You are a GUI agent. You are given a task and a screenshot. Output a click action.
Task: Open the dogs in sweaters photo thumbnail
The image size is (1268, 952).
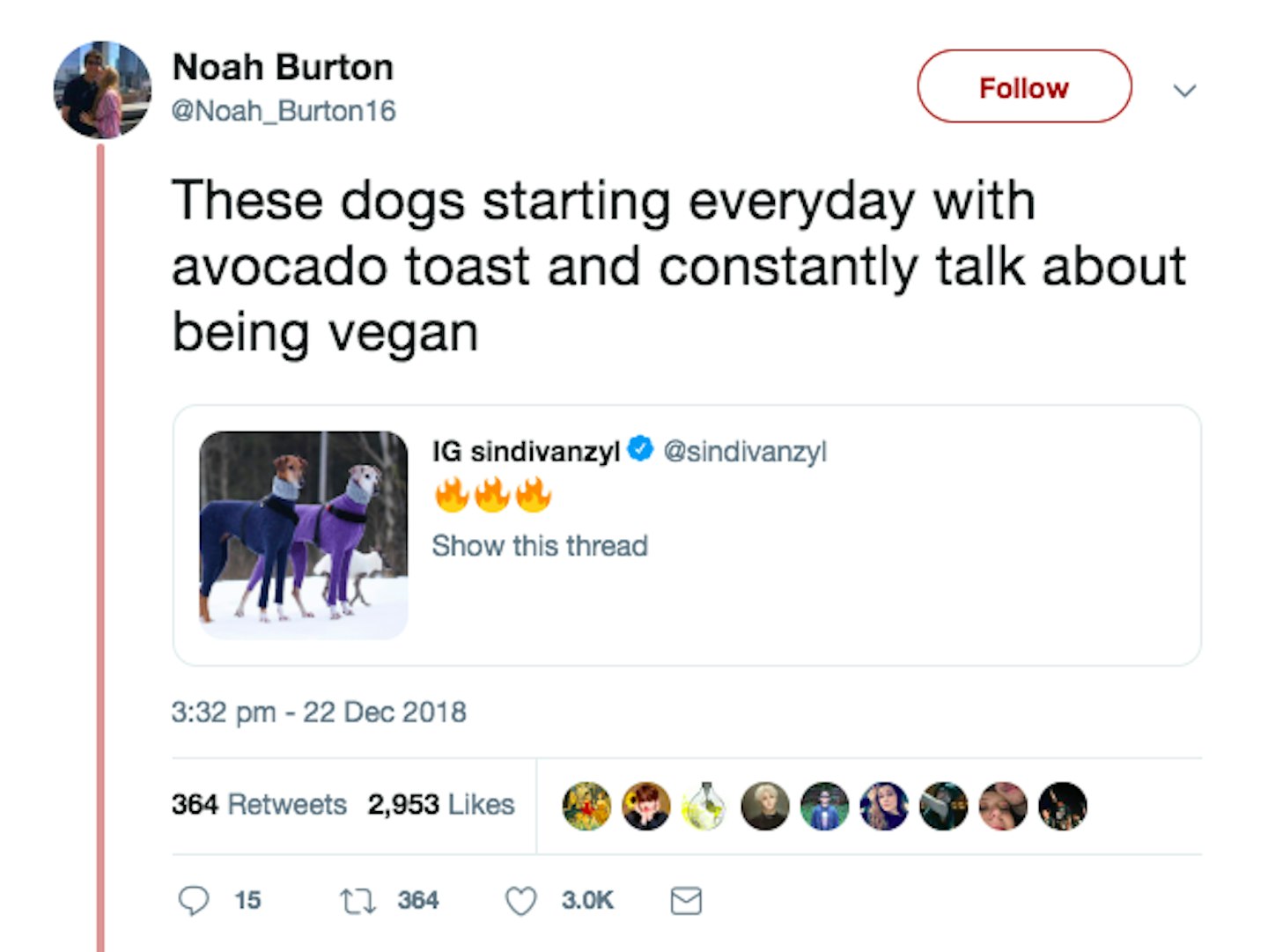[304, 535]
